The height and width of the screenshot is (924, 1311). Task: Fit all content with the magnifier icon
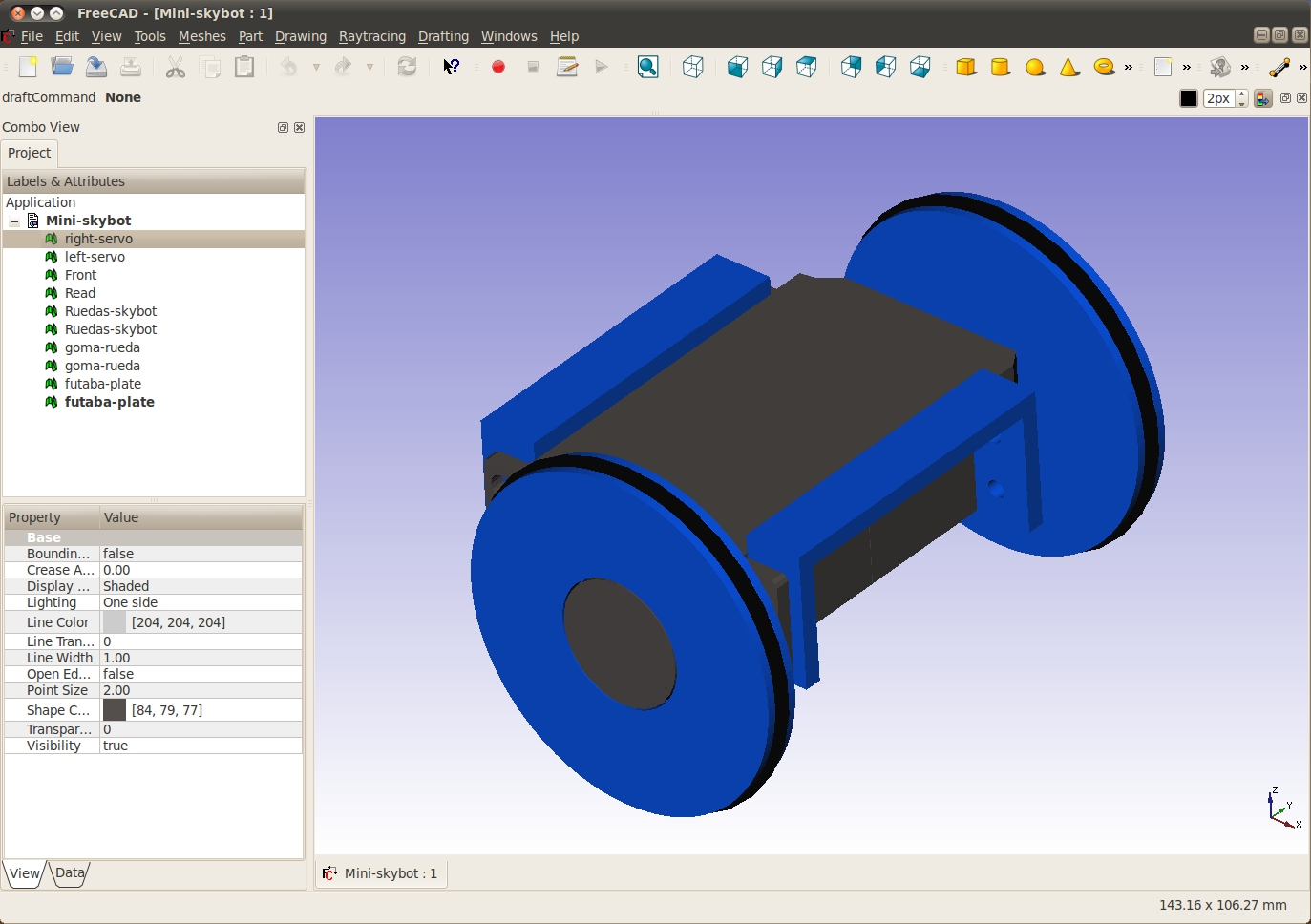(x=647, y=67)
